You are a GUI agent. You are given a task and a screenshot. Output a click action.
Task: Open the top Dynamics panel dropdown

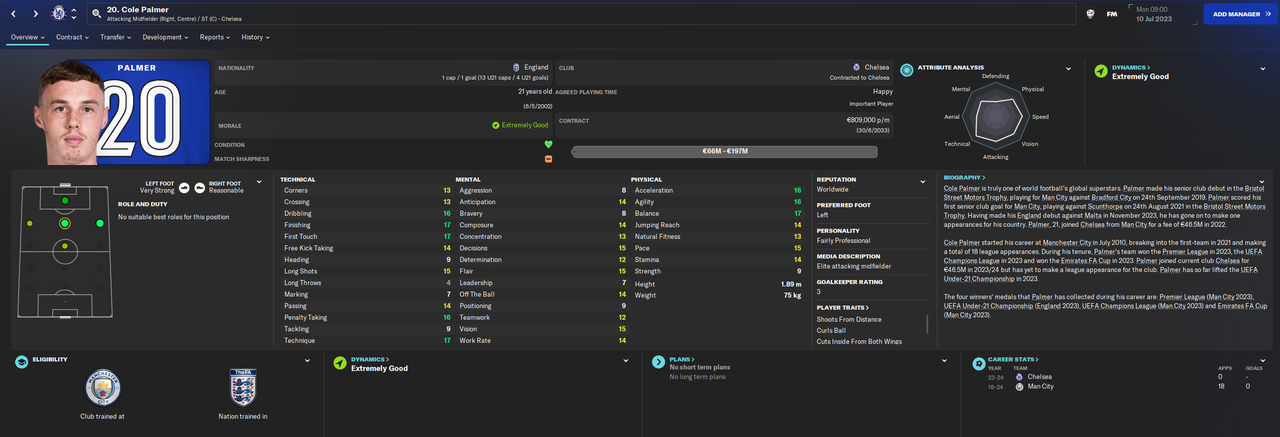1263,70
